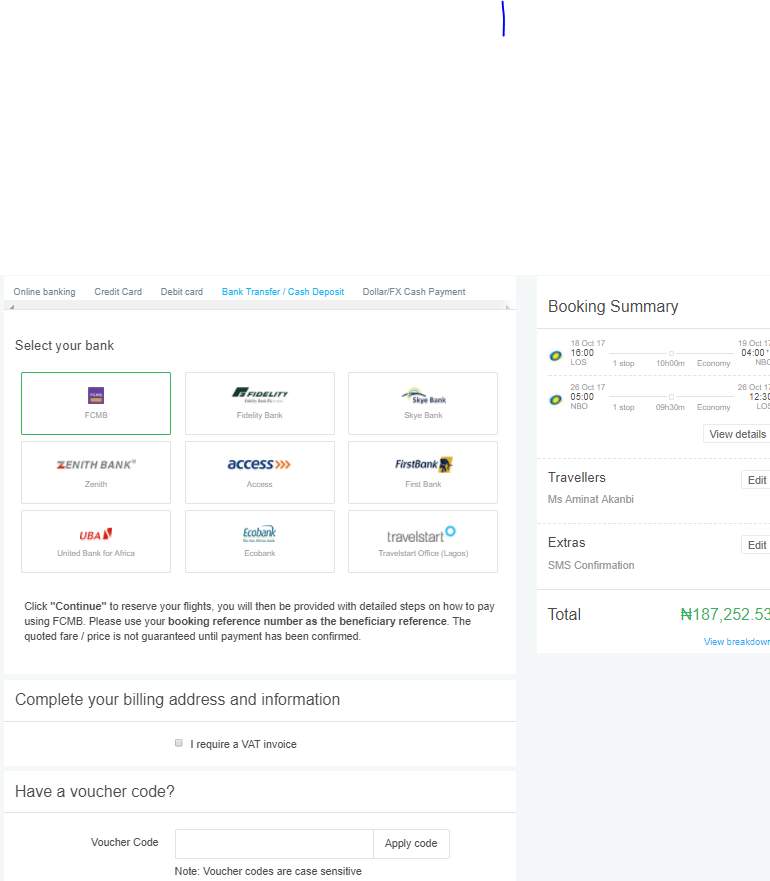Click the Apply code button
Screen dimensions: 770x881
[411, 843]
